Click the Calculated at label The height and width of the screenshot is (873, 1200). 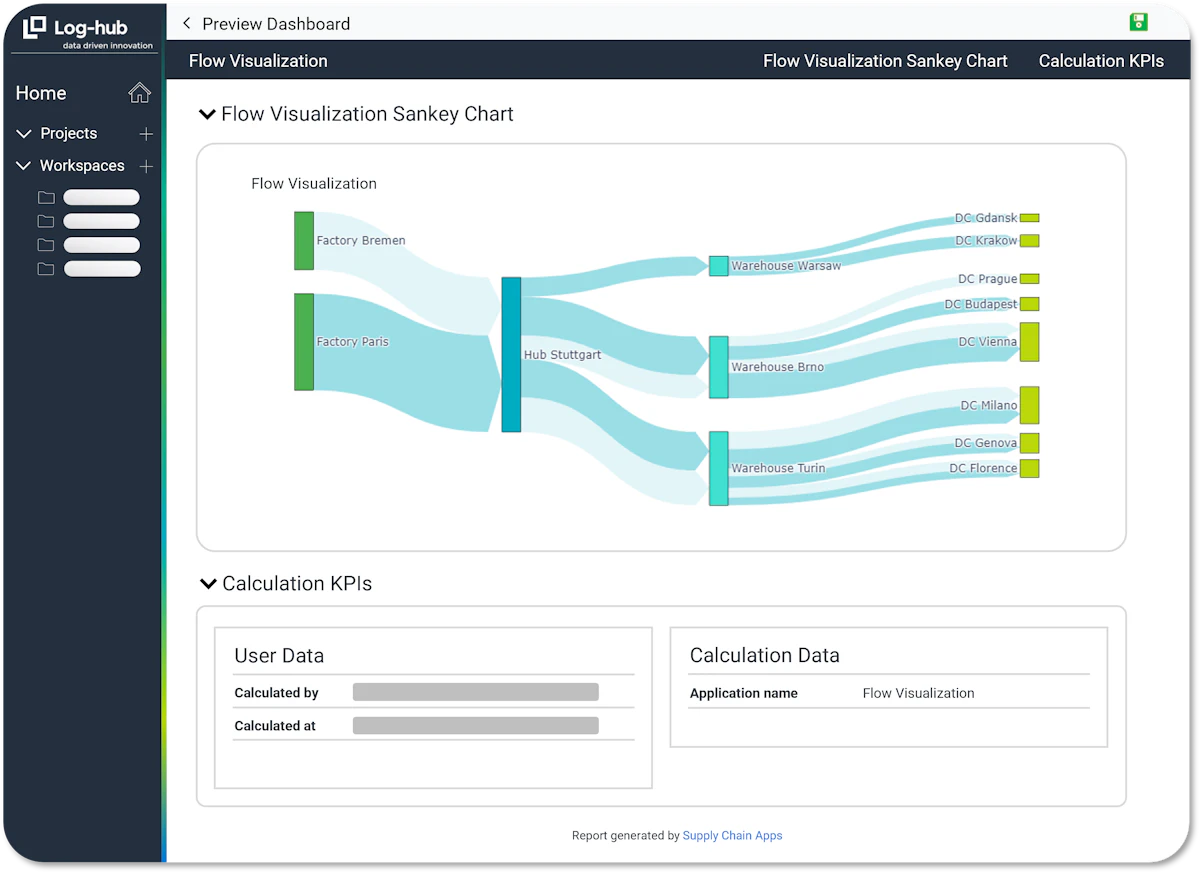tap(275, 726)
